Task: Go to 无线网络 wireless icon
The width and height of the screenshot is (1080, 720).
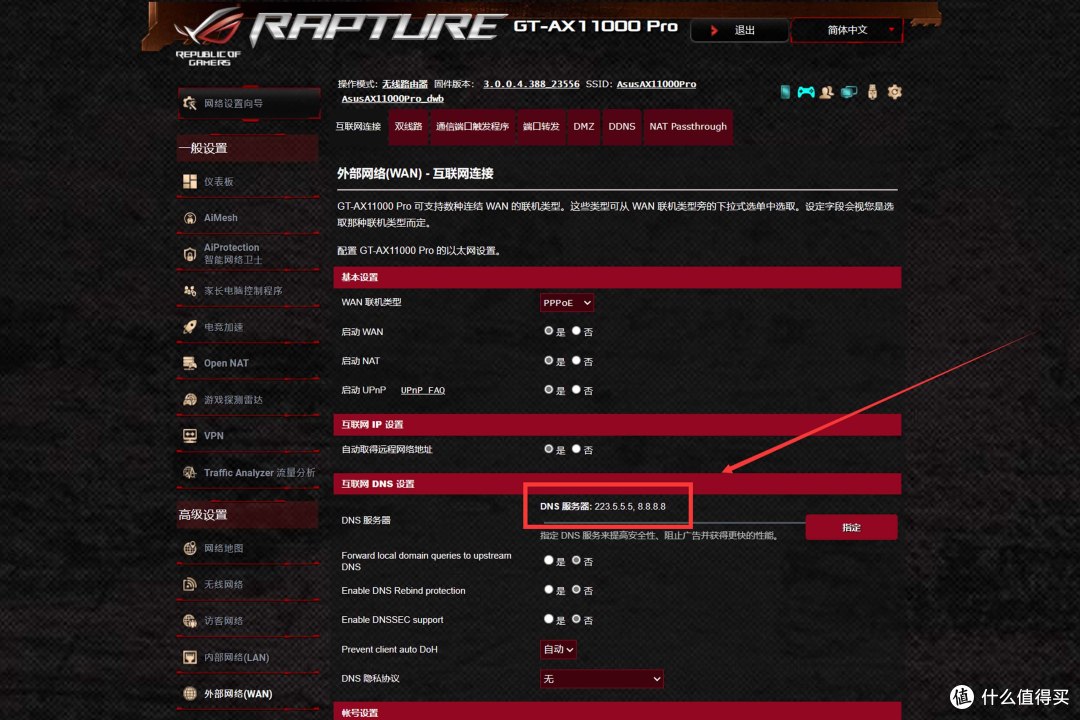Action: (x=189, y=584)
